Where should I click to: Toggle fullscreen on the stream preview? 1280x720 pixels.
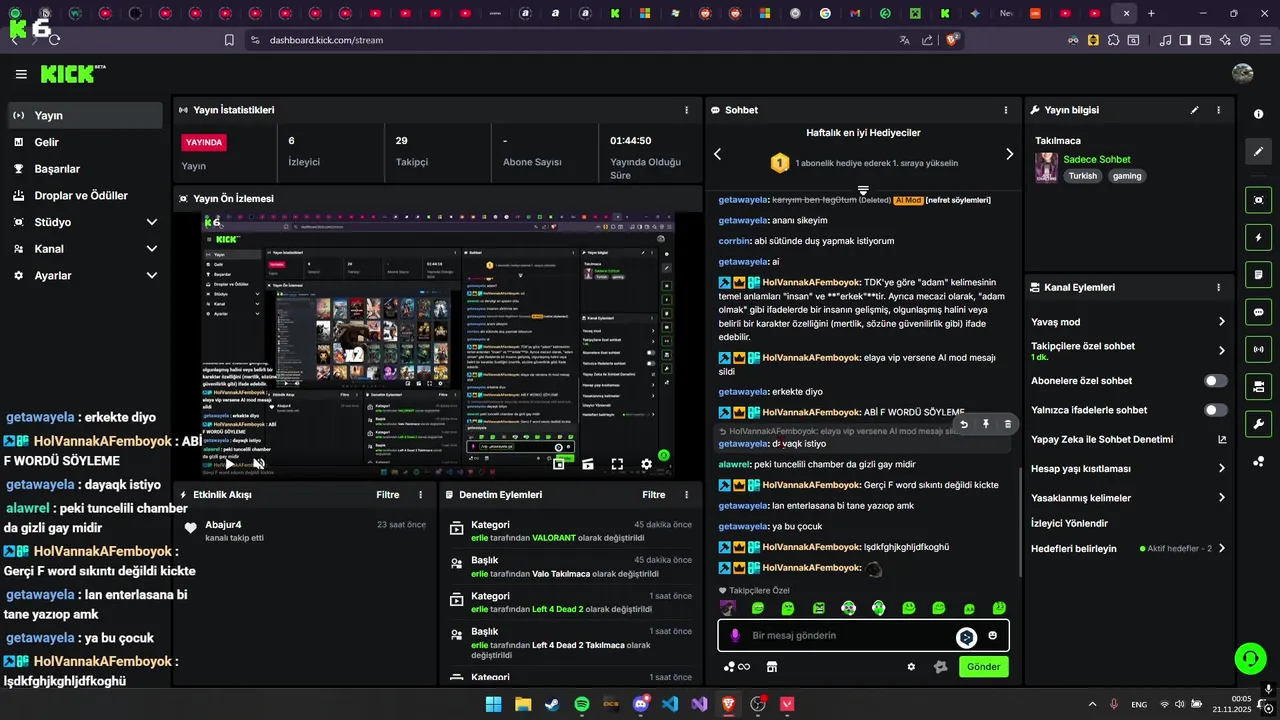[x=617, y=464]
